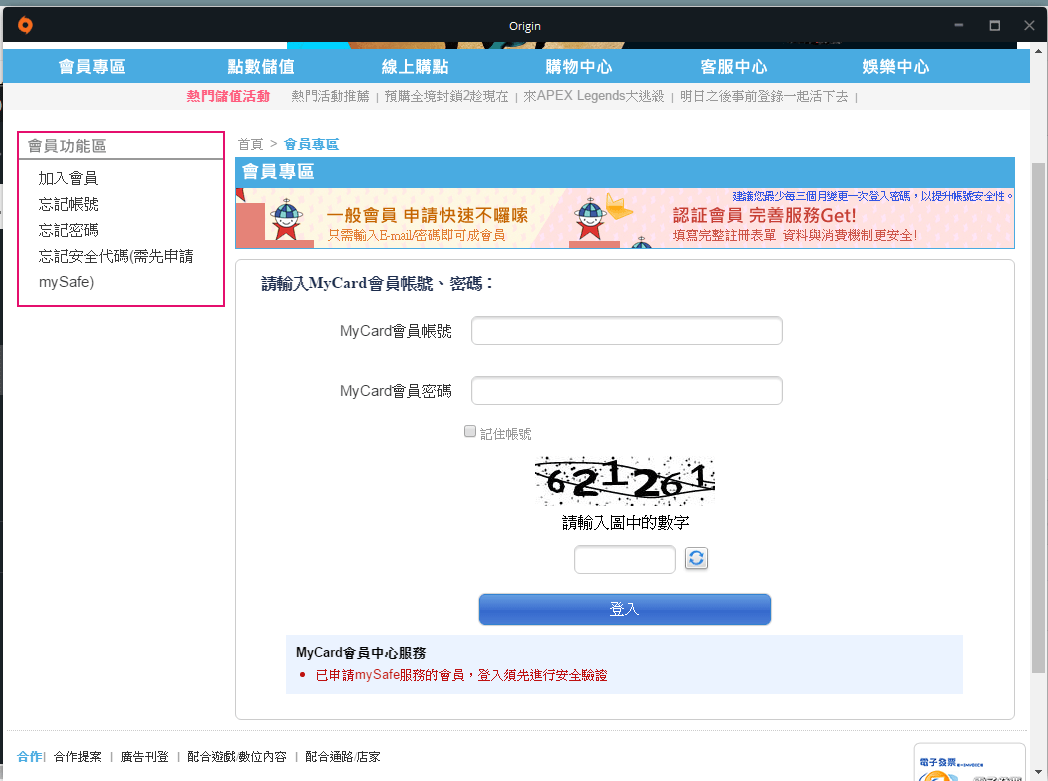Open the 來APEX Legends大逃殺 link
Image resolution: width=1048 pixels, height=781 pixels.
(594, 96)
